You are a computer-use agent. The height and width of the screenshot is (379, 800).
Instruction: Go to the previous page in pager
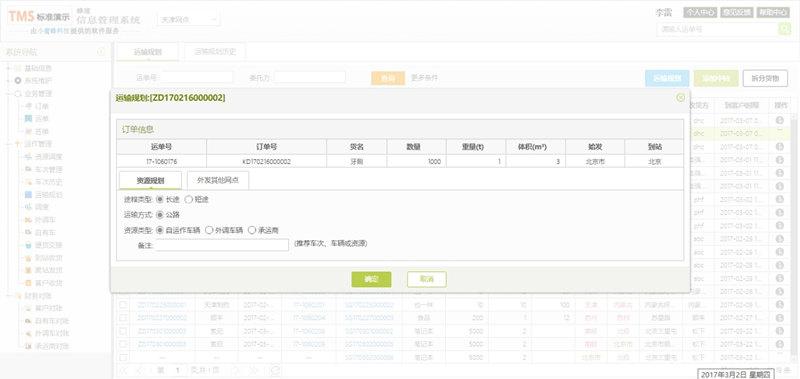141,370
